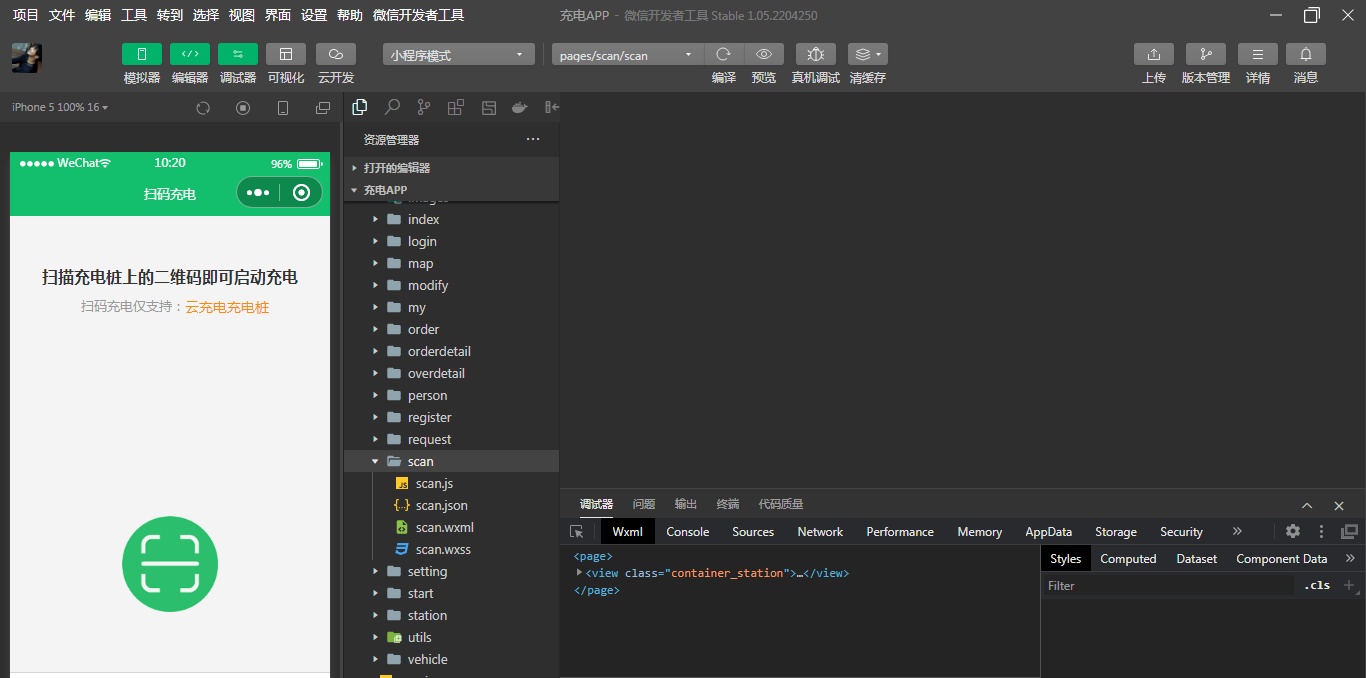Open the resource manager more options (…)
This screenshot has width=1366, height=678.
[x=533, y=140]
